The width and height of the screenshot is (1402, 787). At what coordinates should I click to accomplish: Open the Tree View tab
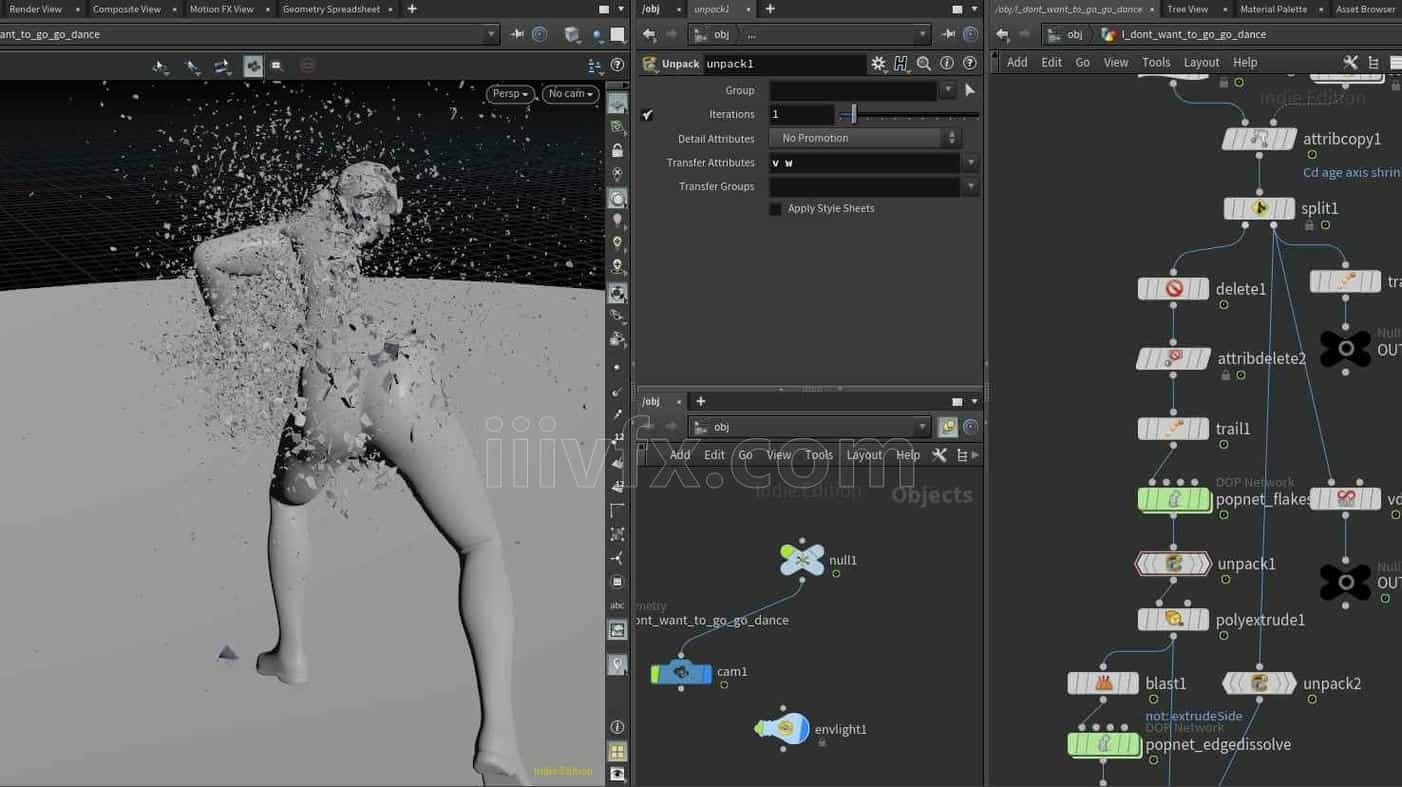click(x=1187, y=9)
